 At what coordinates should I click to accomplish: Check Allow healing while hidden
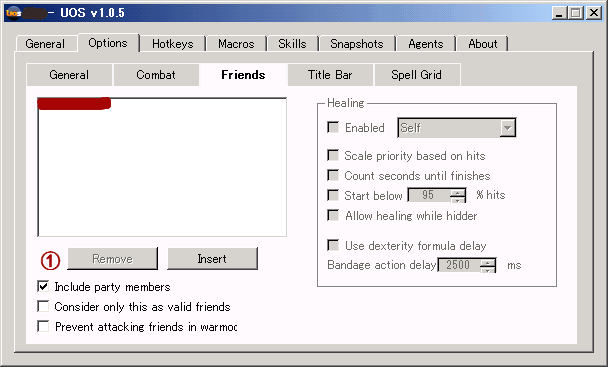coord(333,215)
